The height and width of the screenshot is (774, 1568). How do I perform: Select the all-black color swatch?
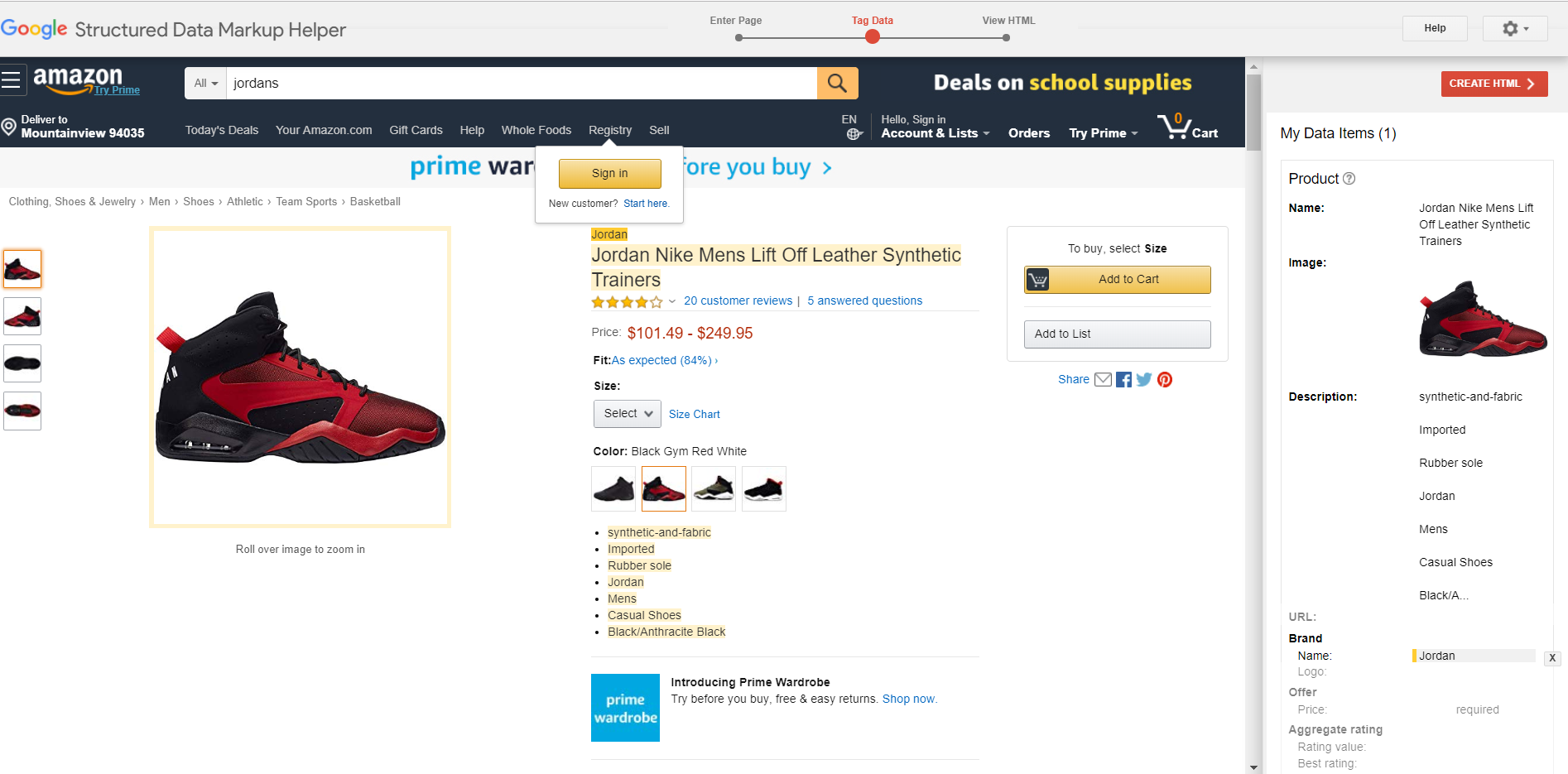[613, 489]
